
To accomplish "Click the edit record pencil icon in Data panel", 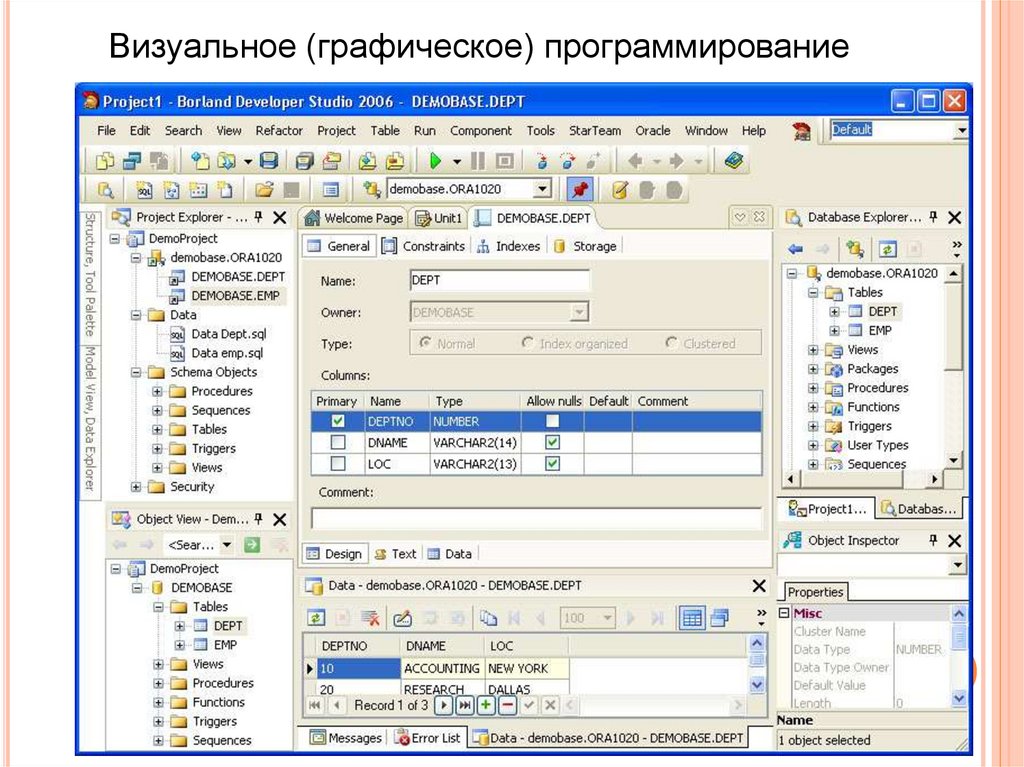I will pos(402,617).
